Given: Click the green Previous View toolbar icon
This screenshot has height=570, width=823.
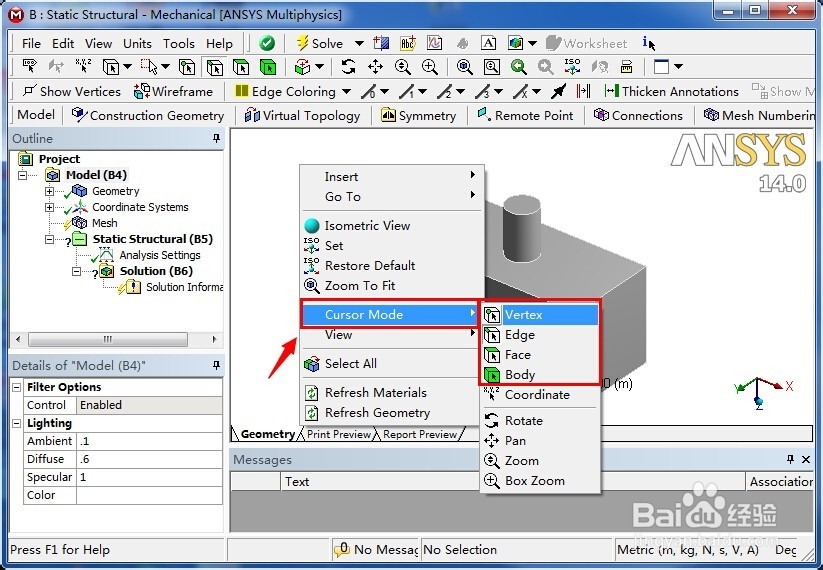Looking at the screenshot, I should click(x=519, y=67).
